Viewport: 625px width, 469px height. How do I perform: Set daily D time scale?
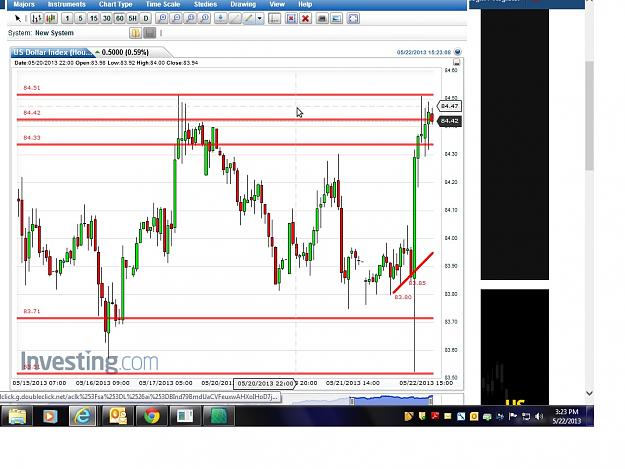[x=146, y=18]
